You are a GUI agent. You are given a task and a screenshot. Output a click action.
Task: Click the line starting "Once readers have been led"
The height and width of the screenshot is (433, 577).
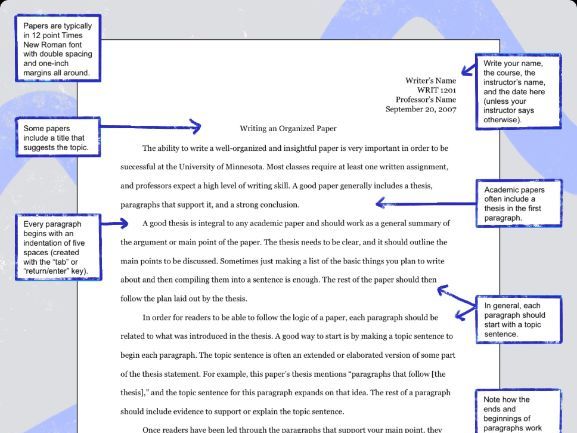point(292,429)
